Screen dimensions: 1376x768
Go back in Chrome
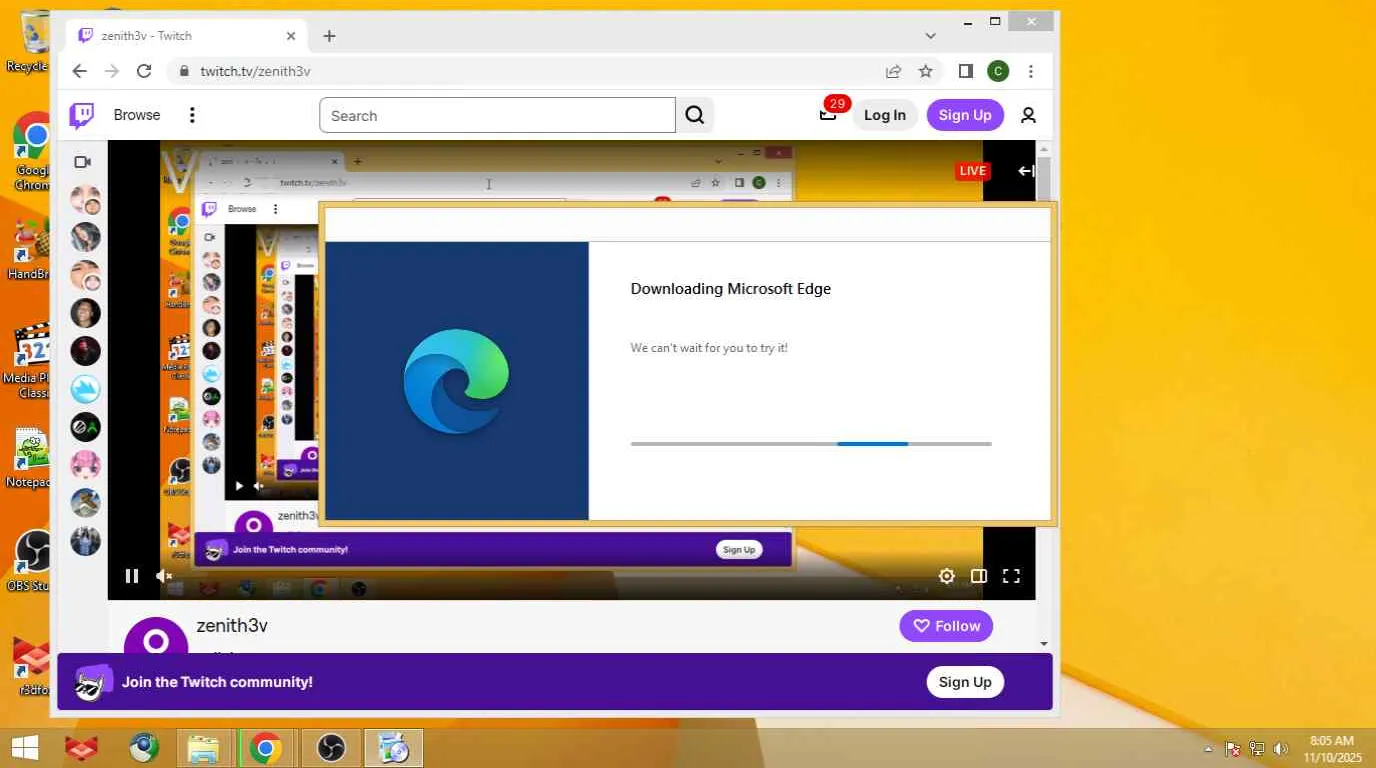(x=80, y=71)
